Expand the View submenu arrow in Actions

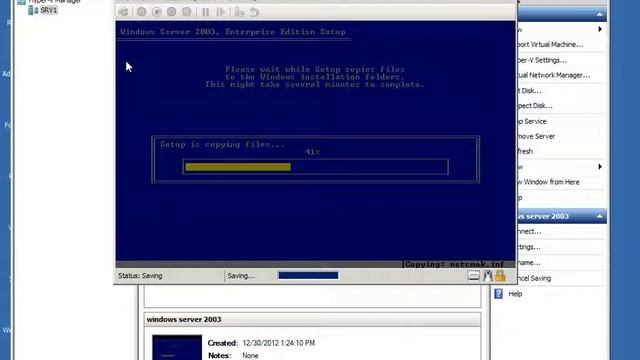[600, 167]
